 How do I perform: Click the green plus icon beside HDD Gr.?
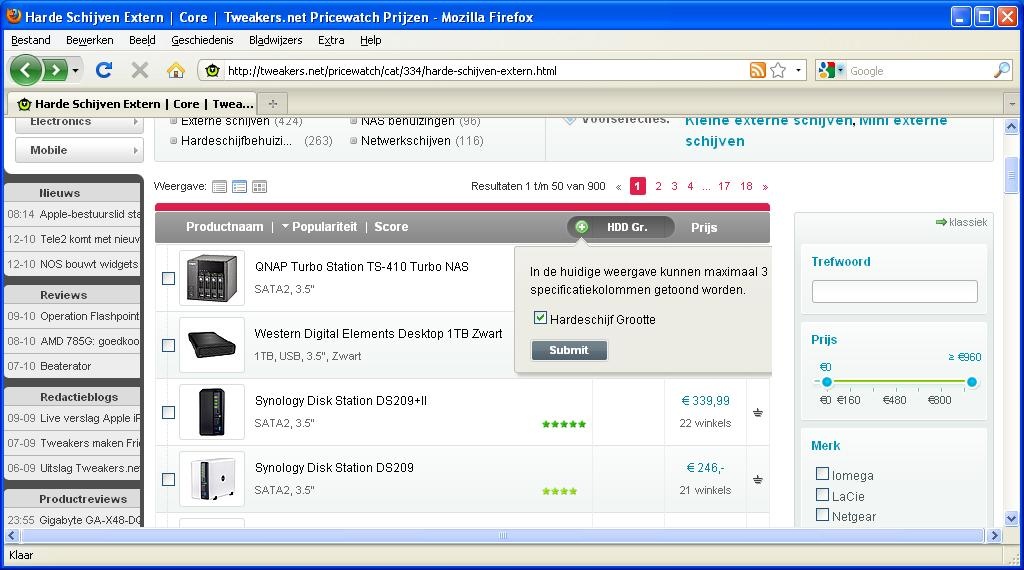tap(581, 227)
